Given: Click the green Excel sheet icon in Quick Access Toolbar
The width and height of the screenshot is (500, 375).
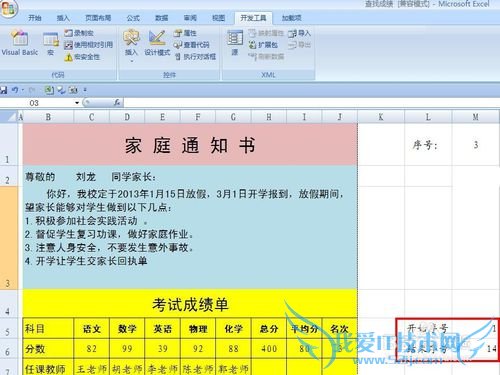Looking at the screenshot, I should pyautogui.click(x=49, y=90).
